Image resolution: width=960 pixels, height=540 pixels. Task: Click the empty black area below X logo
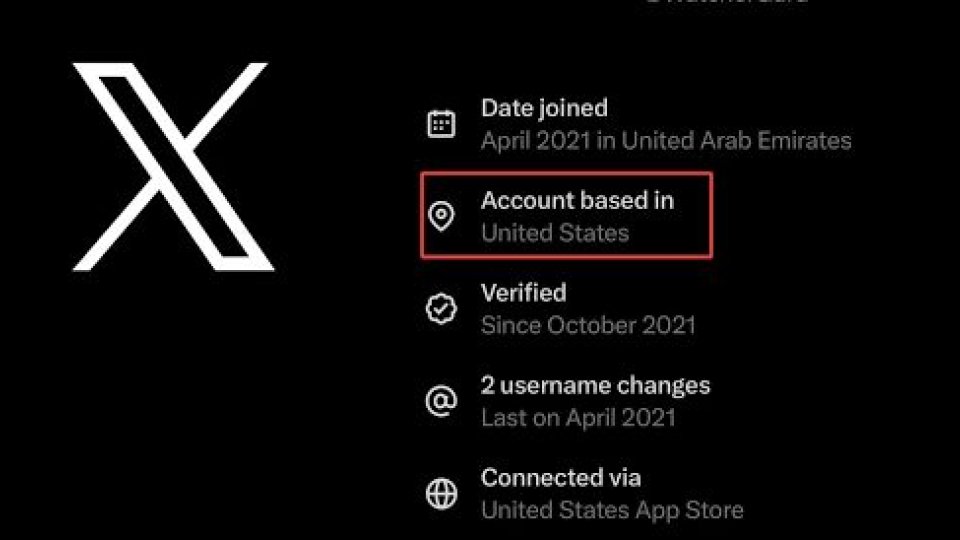[172, 400]
